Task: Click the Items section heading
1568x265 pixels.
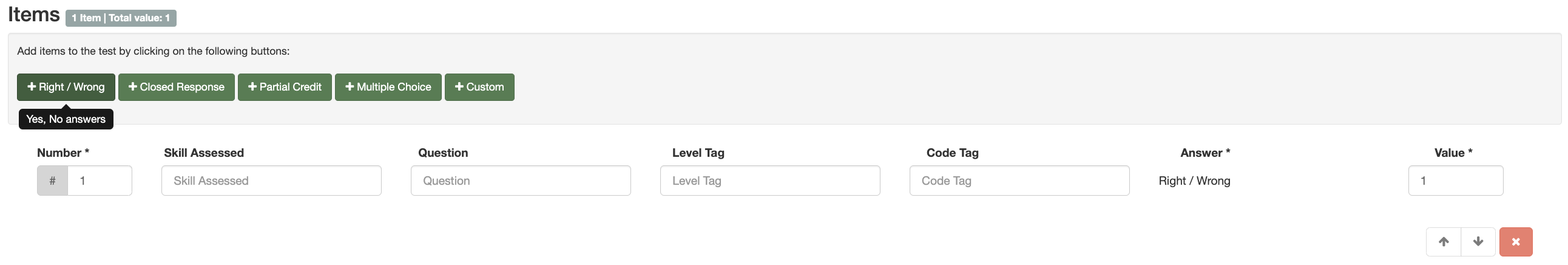Action: (34, 15)
